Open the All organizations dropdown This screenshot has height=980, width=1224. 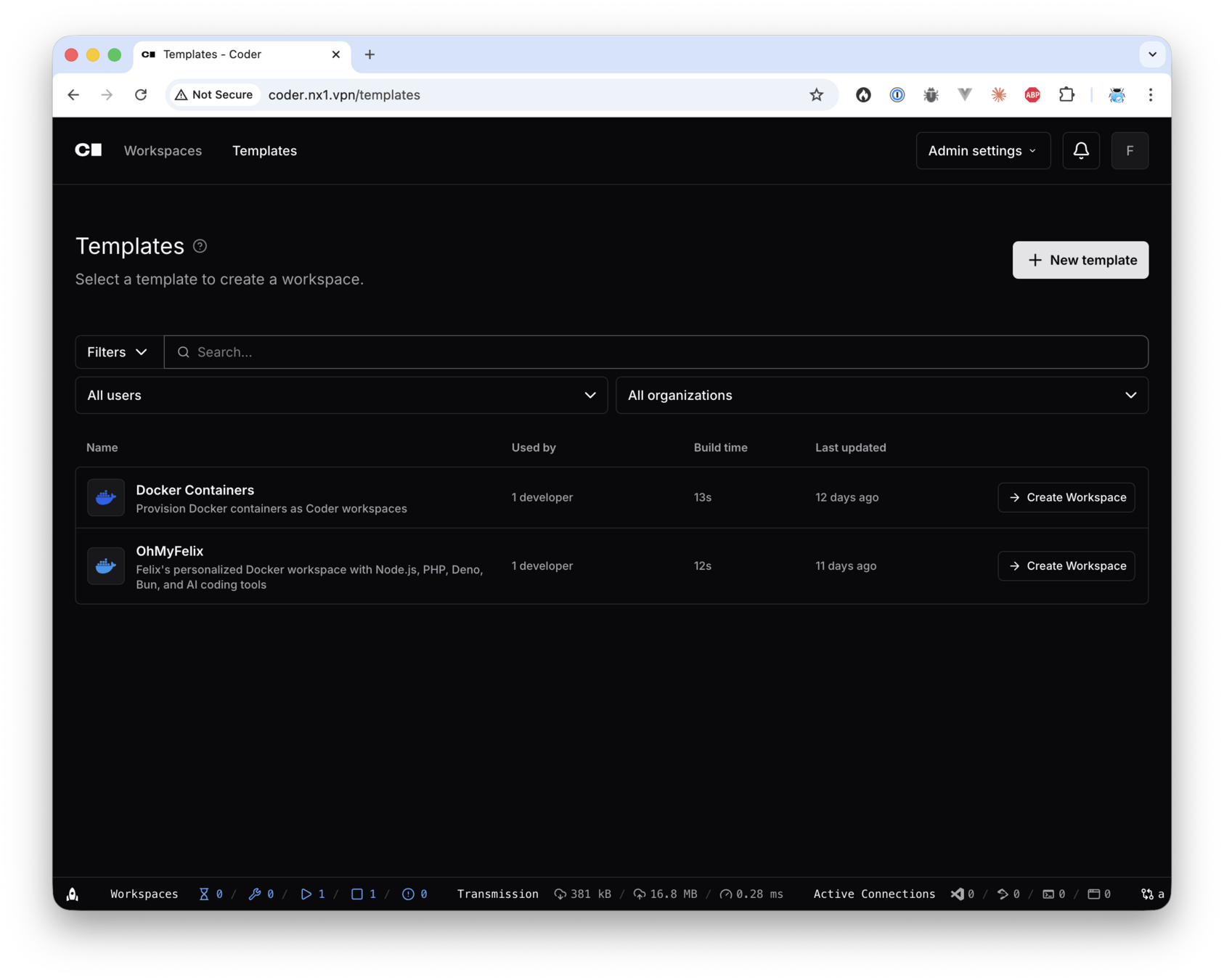882,395
